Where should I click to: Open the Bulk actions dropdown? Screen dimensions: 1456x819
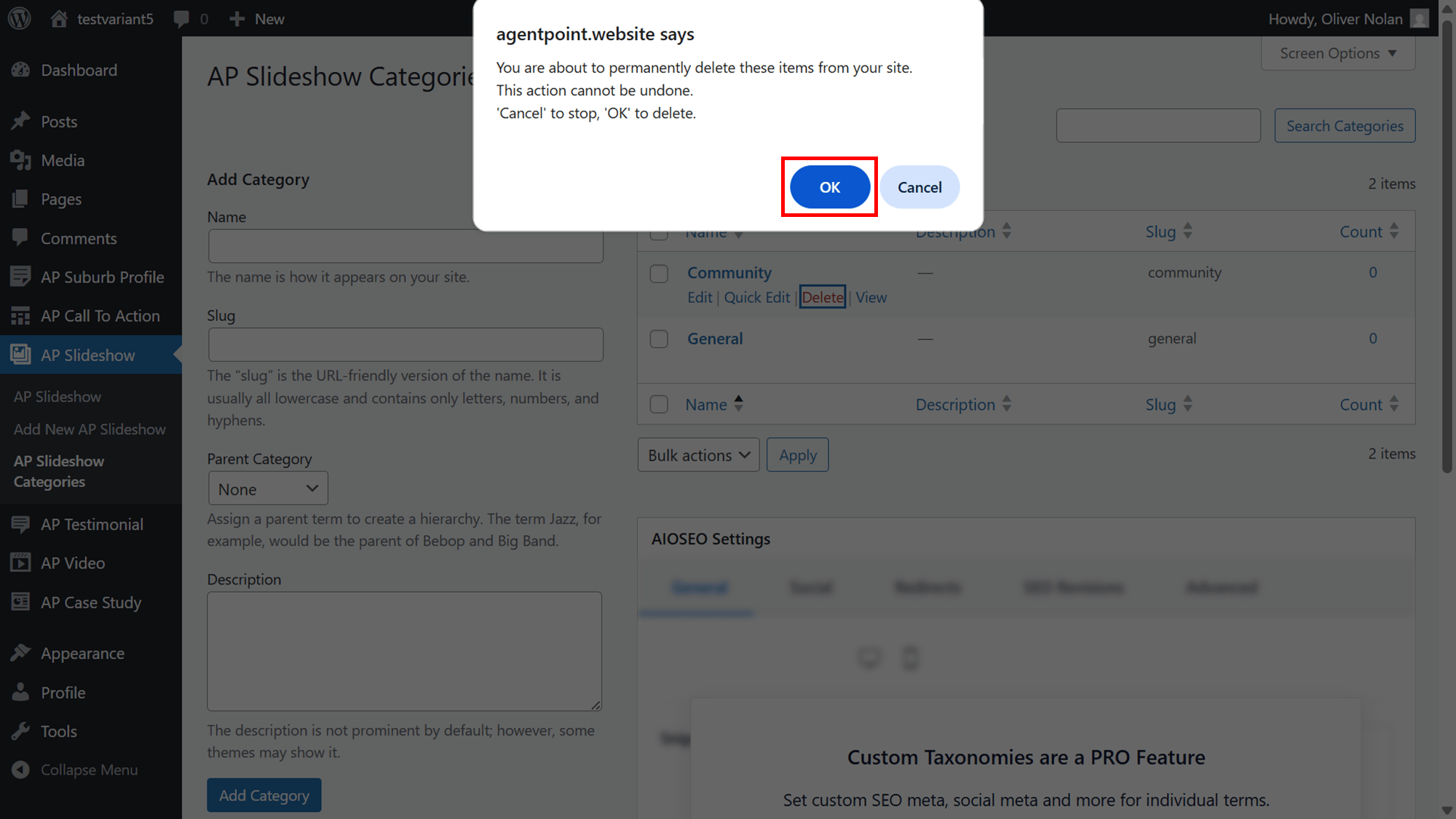(x=699, y=455)
